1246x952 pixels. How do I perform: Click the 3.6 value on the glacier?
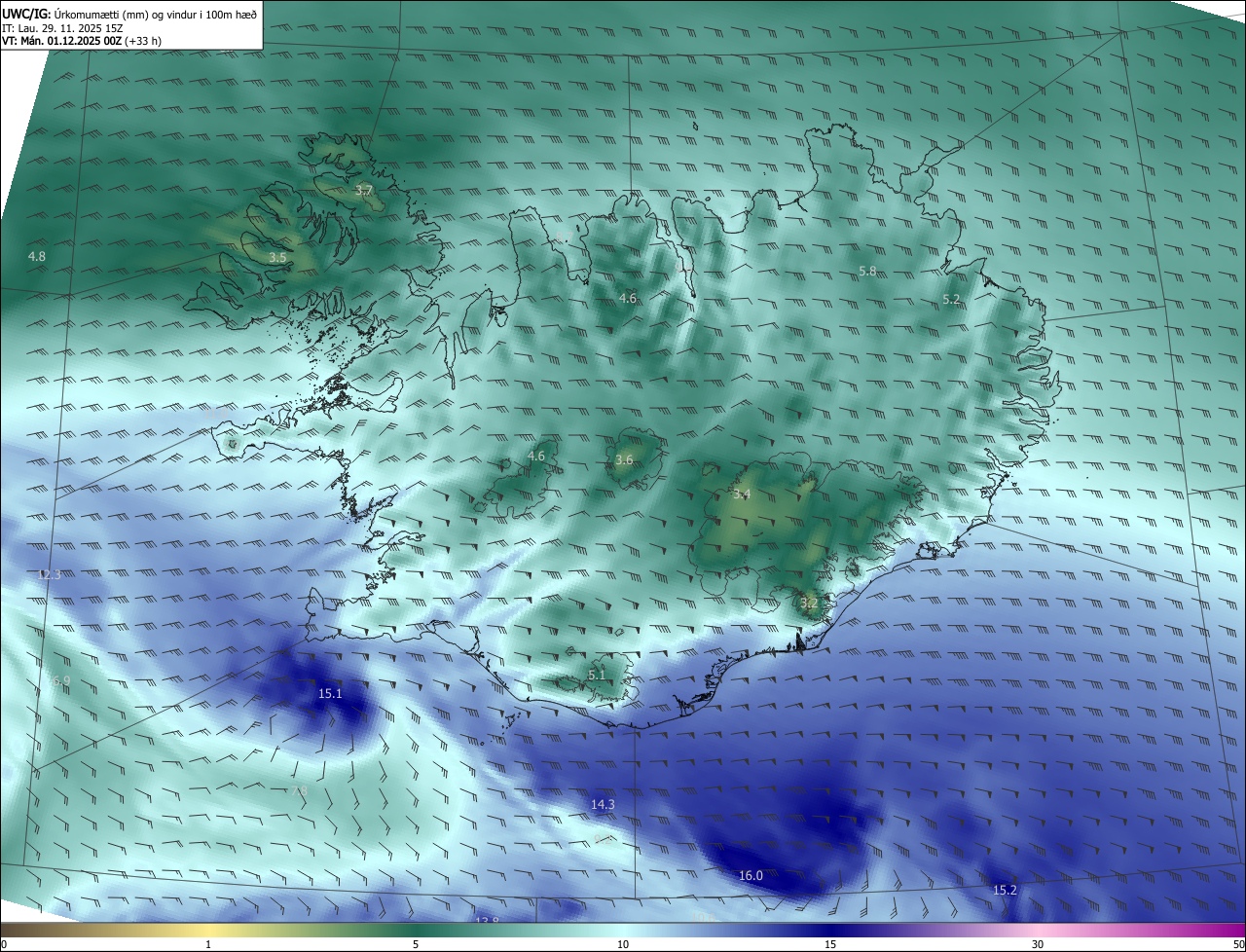pos(625,459)
